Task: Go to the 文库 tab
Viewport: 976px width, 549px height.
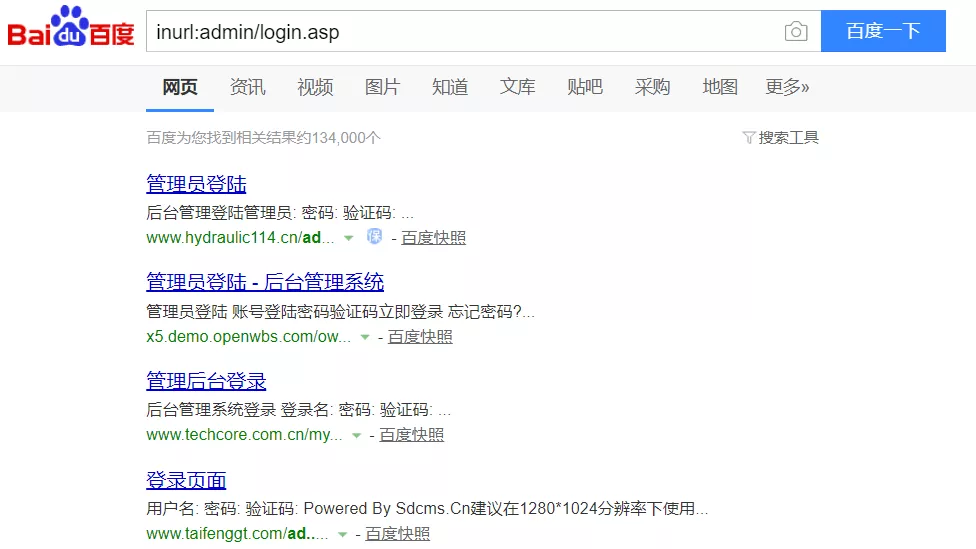Action: click(517, 87)
